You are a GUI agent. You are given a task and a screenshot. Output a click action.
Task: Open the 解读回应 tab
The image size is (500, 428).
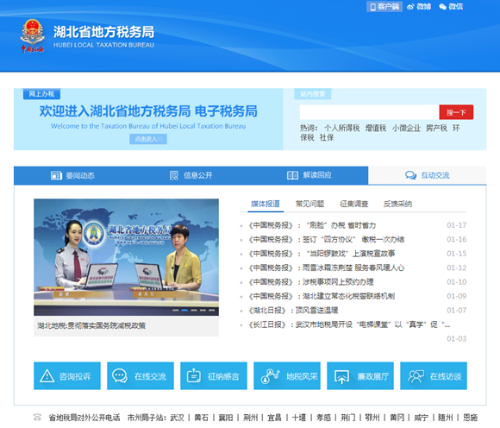click(309, 175)
